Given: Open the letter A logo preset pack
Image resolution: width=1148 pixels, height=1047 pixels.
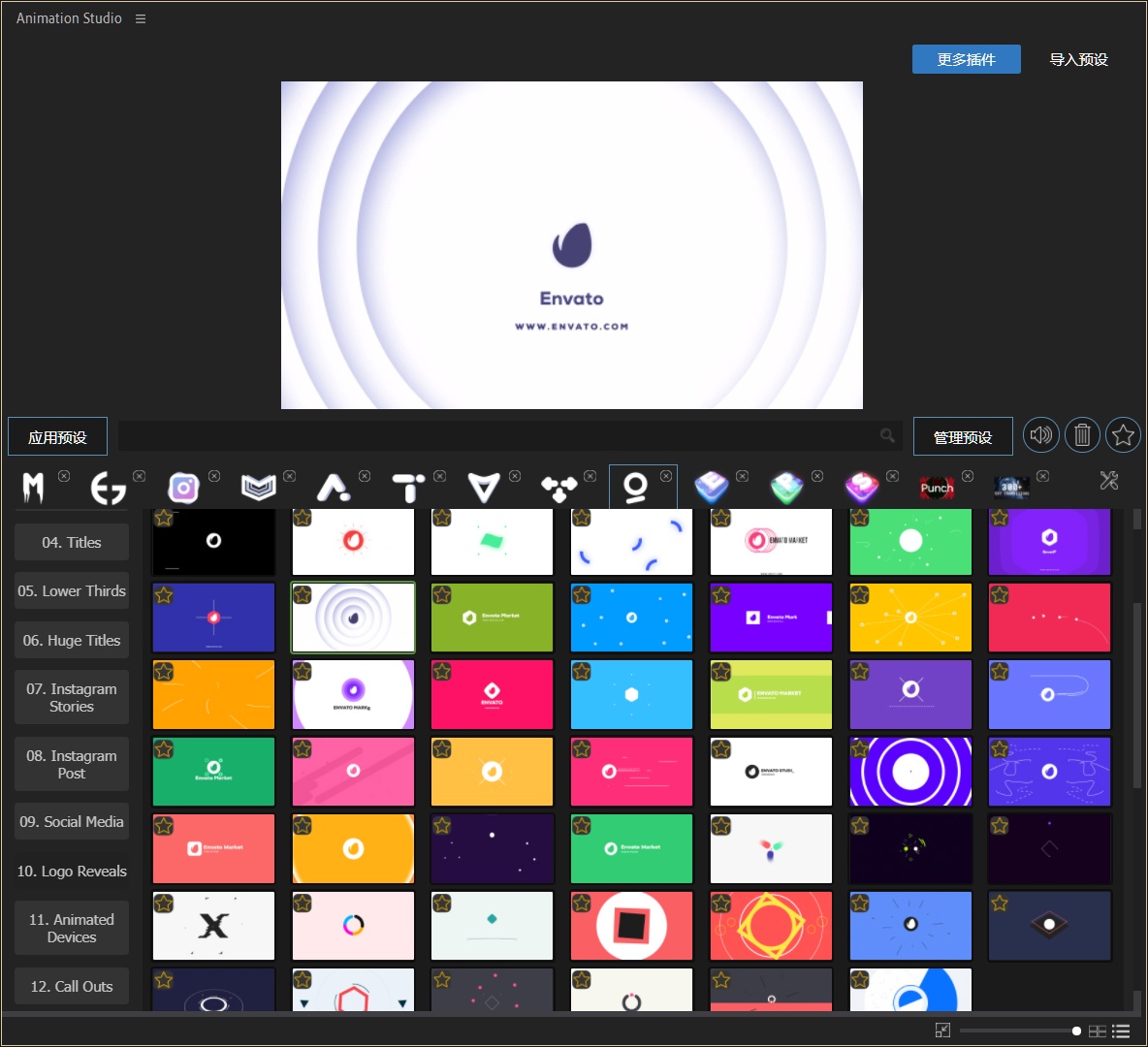Looking at the screenshot, I should point(334,488).
